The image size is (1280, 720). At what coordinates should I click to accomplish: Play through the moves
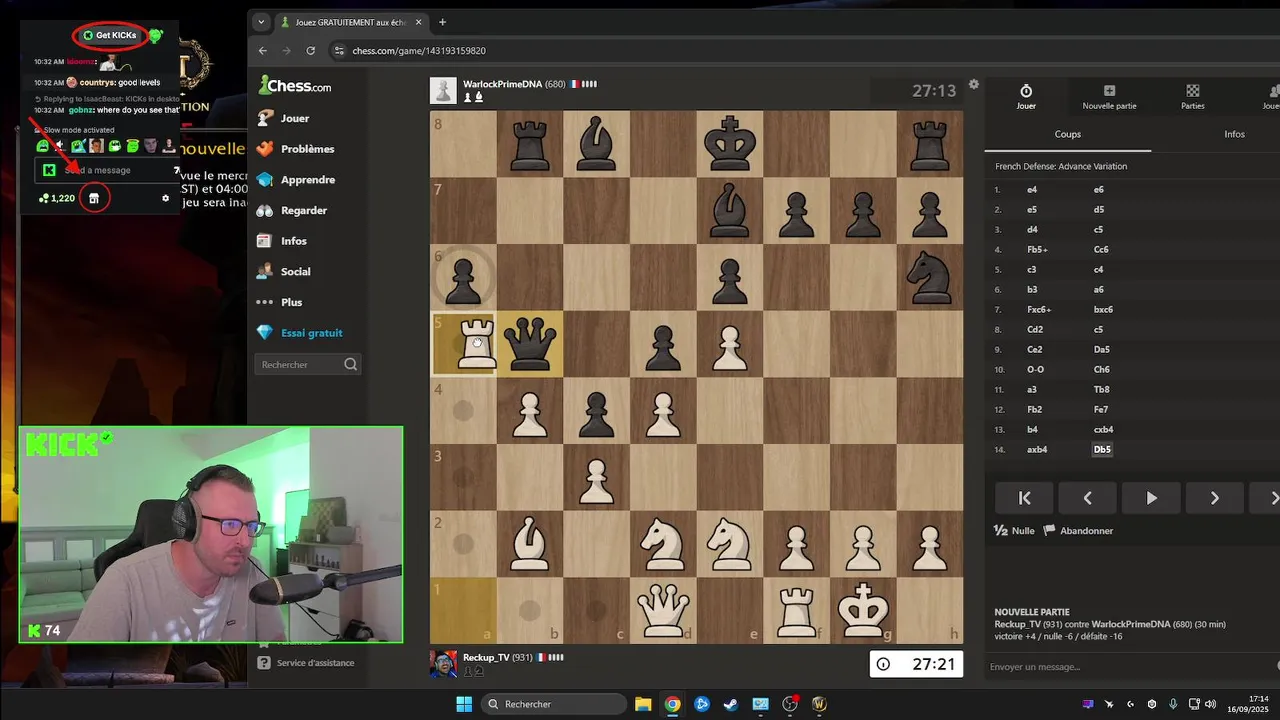click(x=1151, y=498)
